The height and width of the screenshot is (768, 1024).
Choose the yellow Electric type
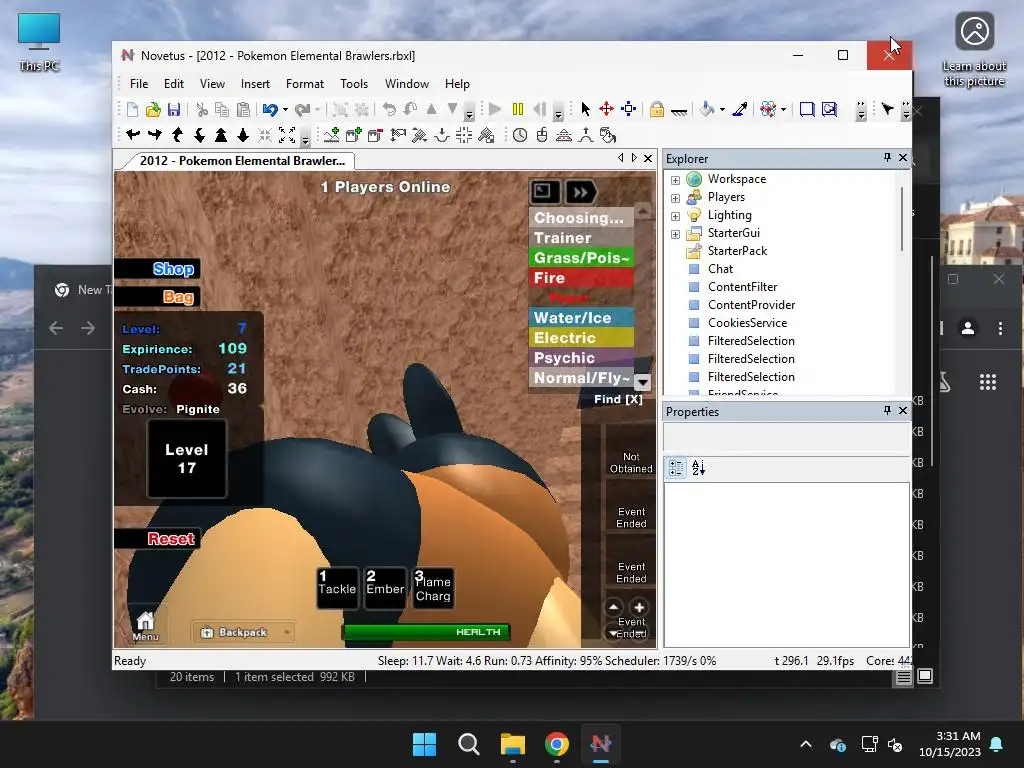(581, 338)
